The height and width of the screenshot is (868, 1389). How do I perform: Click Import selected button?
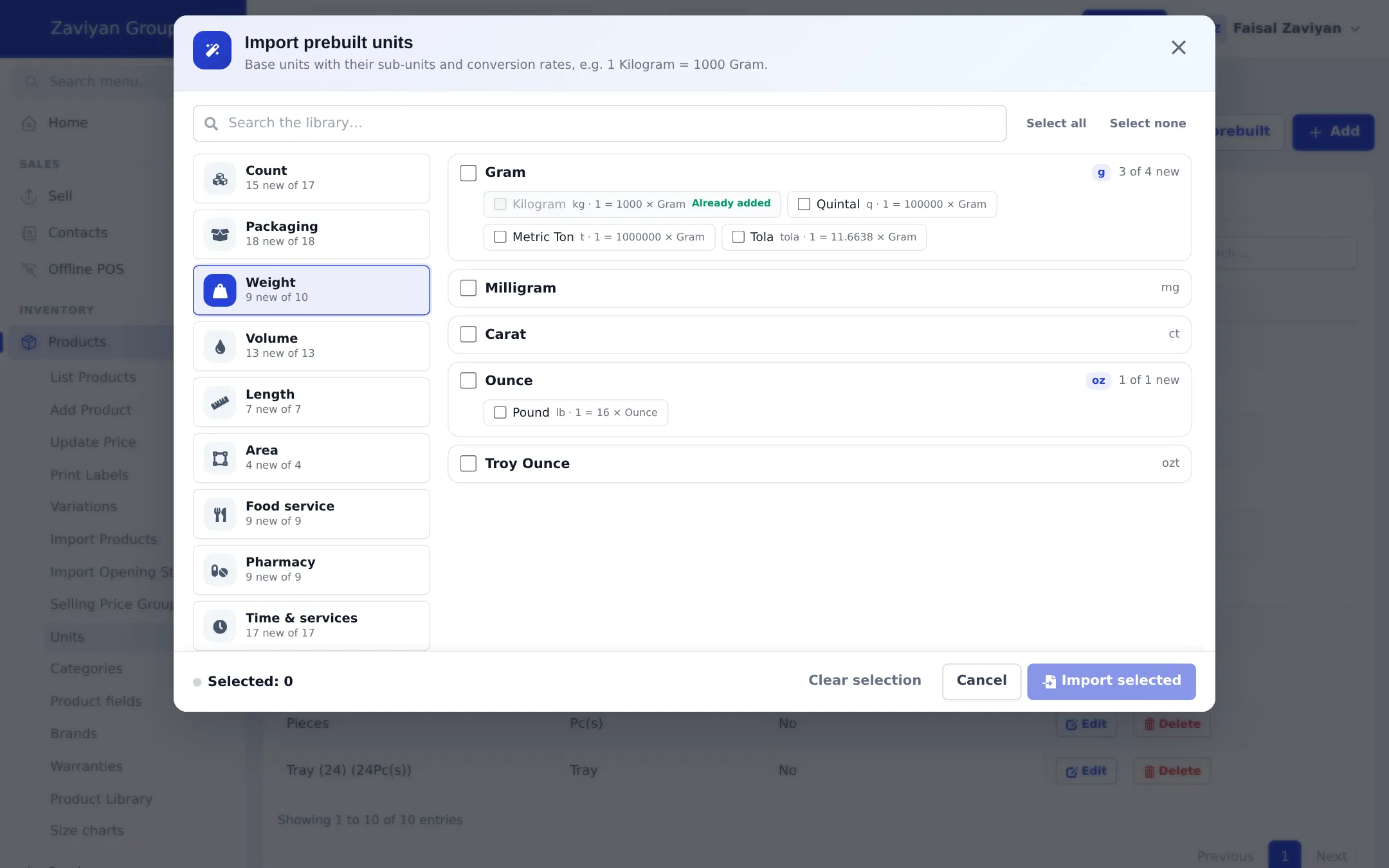tap(1111, 682)
